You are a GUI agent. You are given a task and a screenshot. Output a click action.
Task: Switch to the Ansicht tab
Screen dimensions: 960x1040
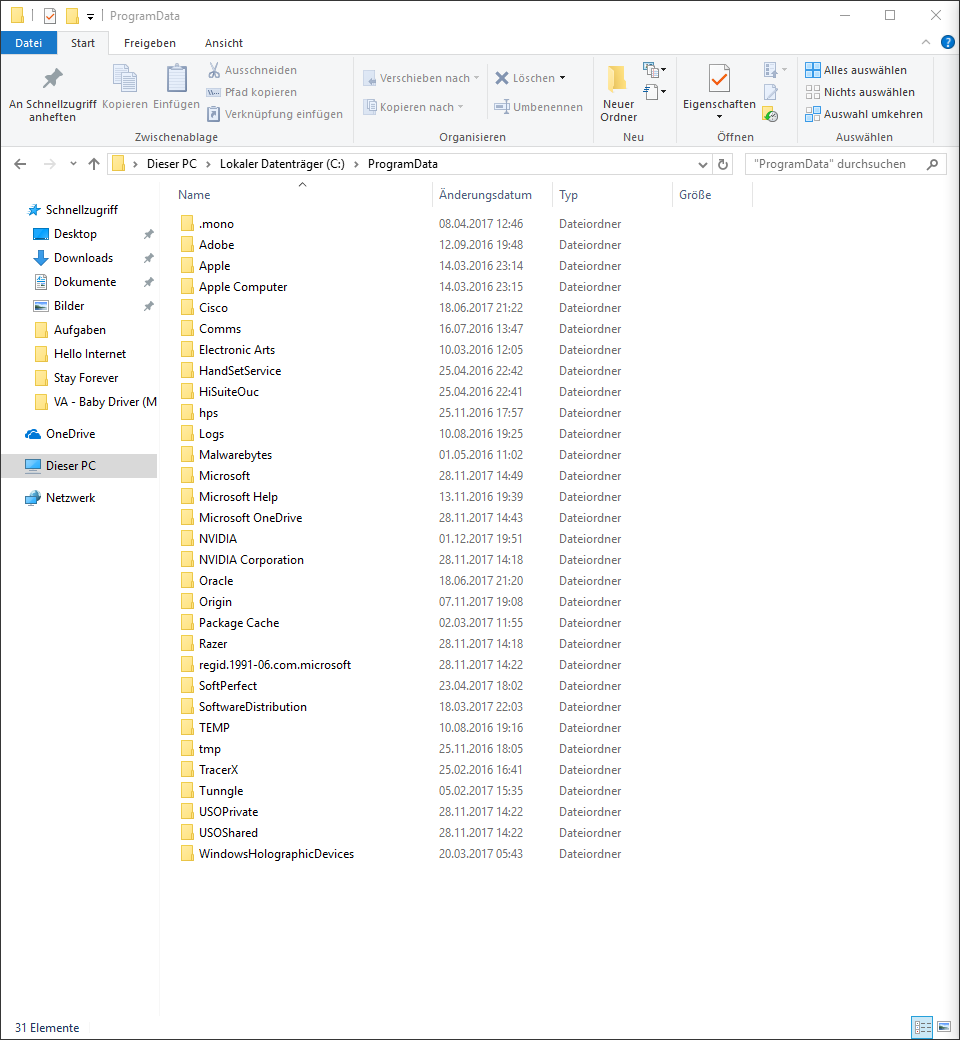point(224,42)
